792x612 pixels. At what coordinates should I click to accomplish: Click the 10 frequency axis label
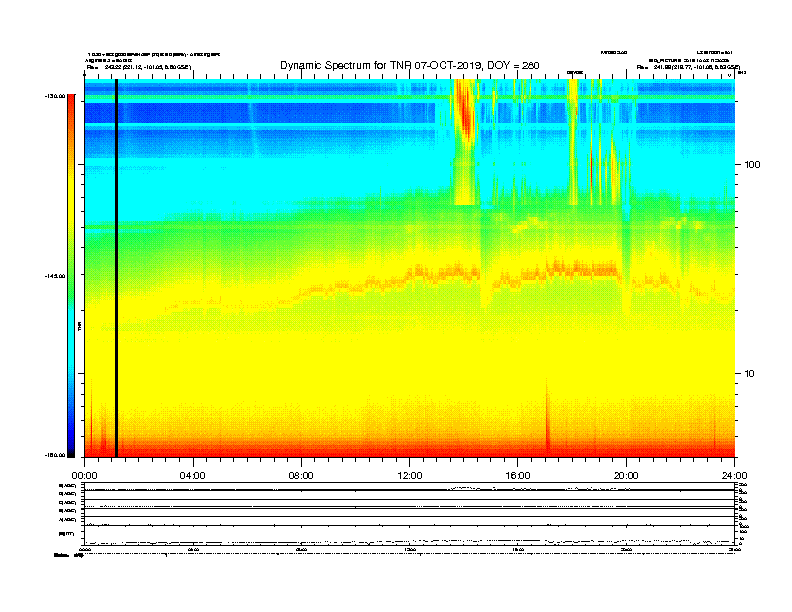749,374
